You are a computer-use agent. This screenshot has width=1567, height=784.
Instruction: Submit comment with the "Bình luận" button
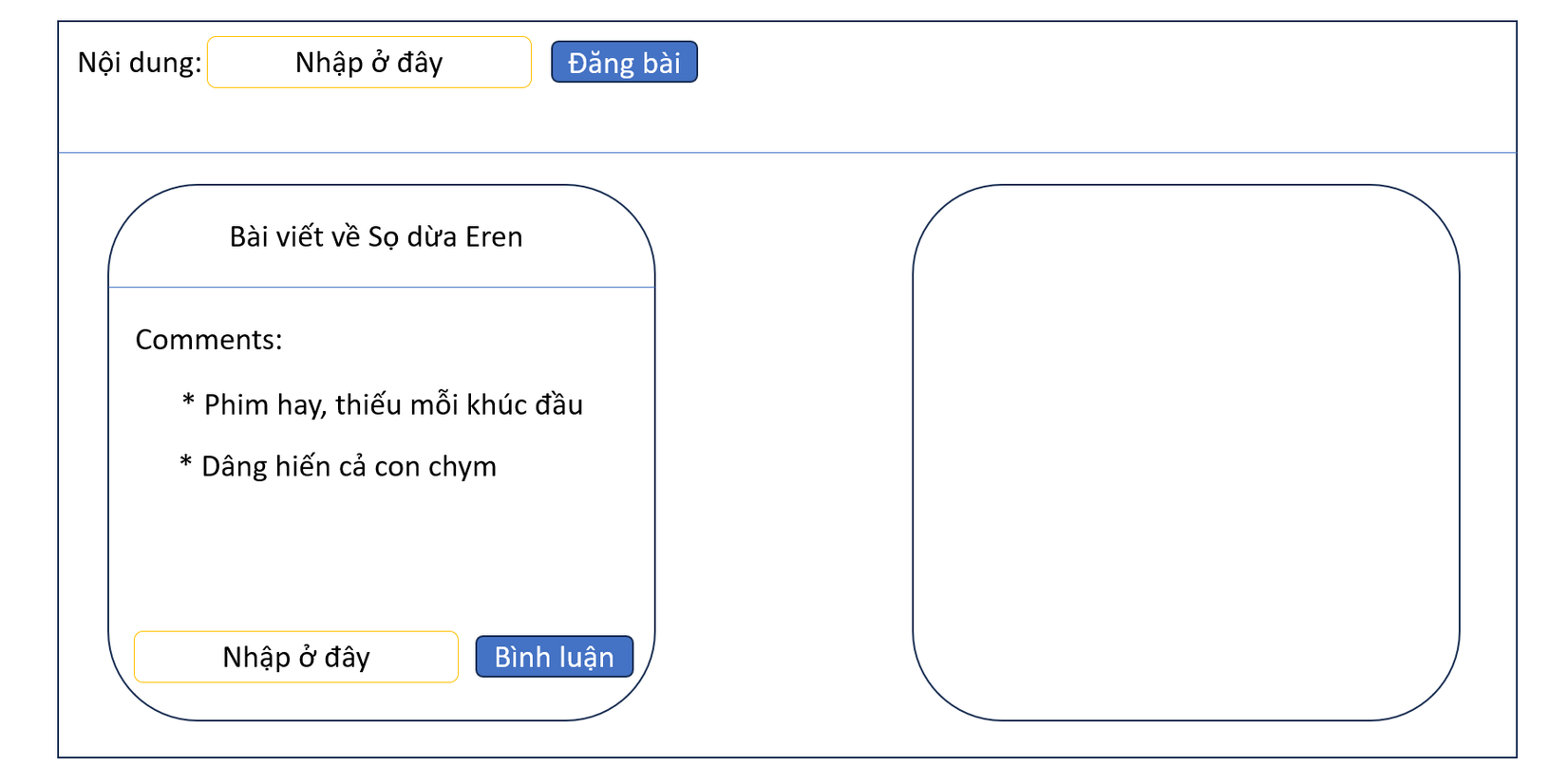click(x=554, y=657)
